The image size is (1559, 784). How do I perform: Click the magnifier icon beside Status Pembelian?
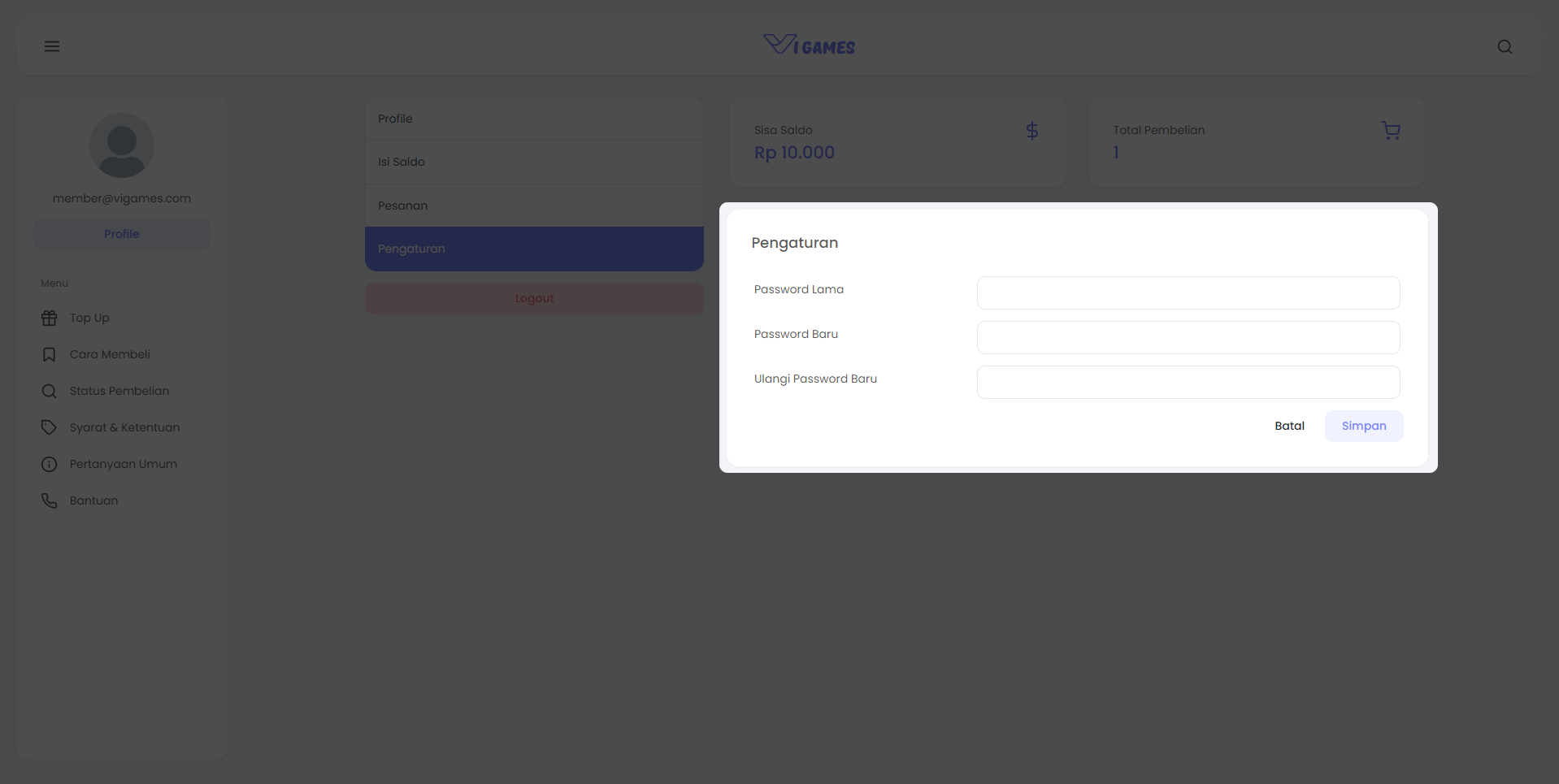[x=50, y=391]
